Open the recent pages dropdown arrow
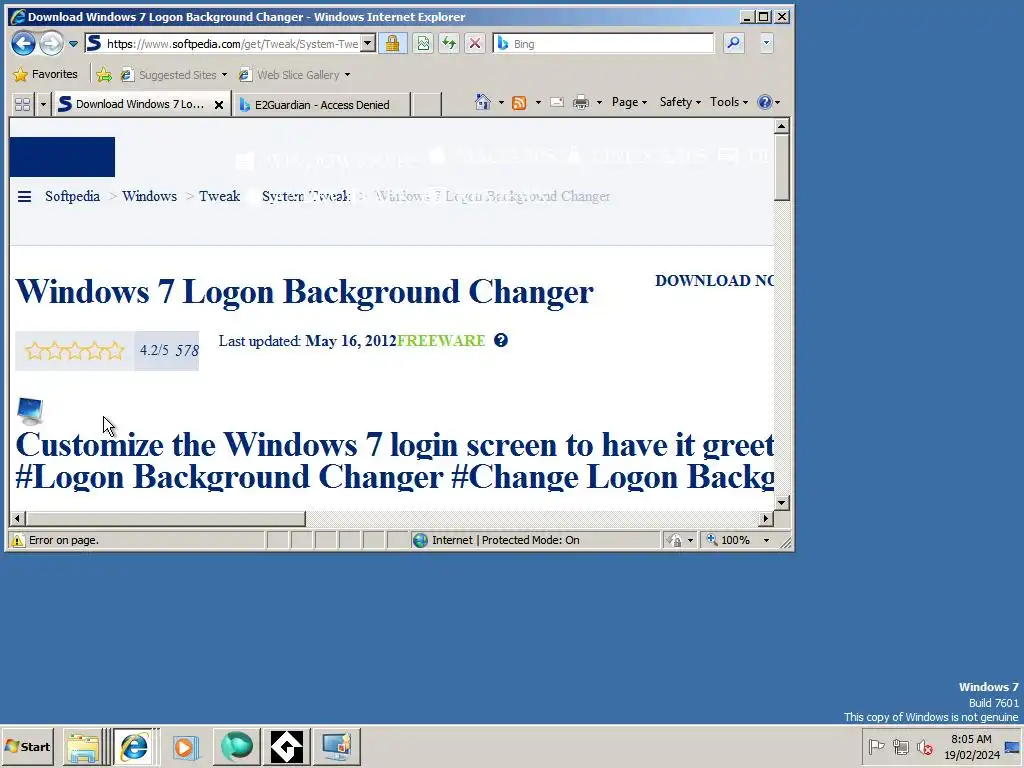Image resolution: width=1024 pixels, height=768 pixels. [x=73, y=44]
